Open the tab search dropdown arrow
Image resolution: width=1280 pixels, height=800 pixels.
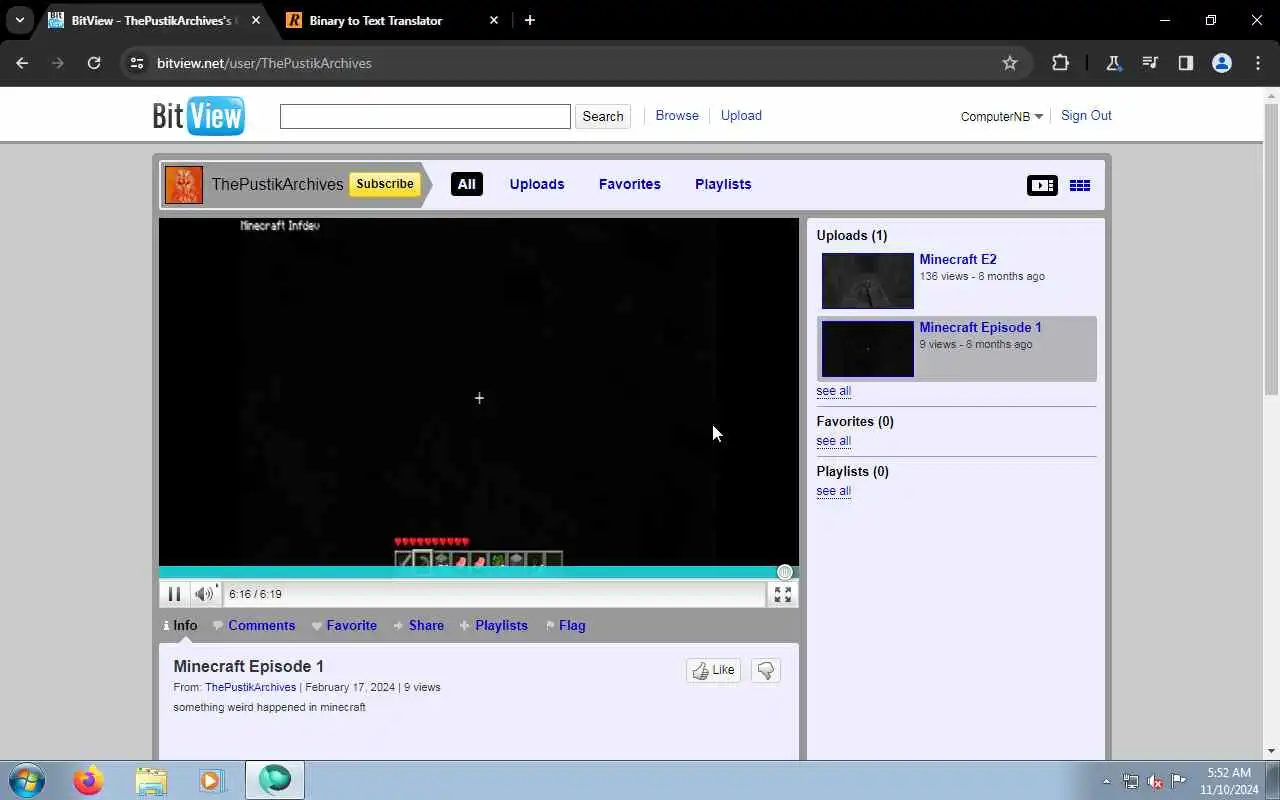click(x=19, y=20)
